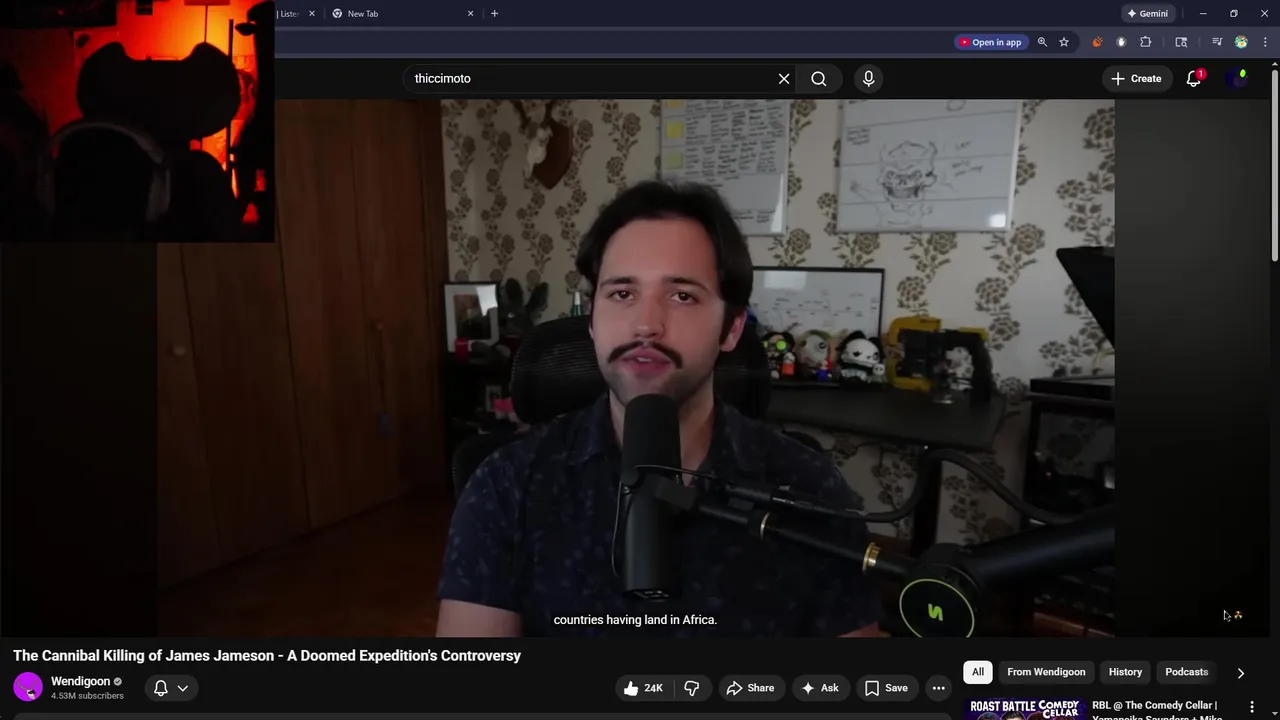Click the Create button

pos(1136,78)
